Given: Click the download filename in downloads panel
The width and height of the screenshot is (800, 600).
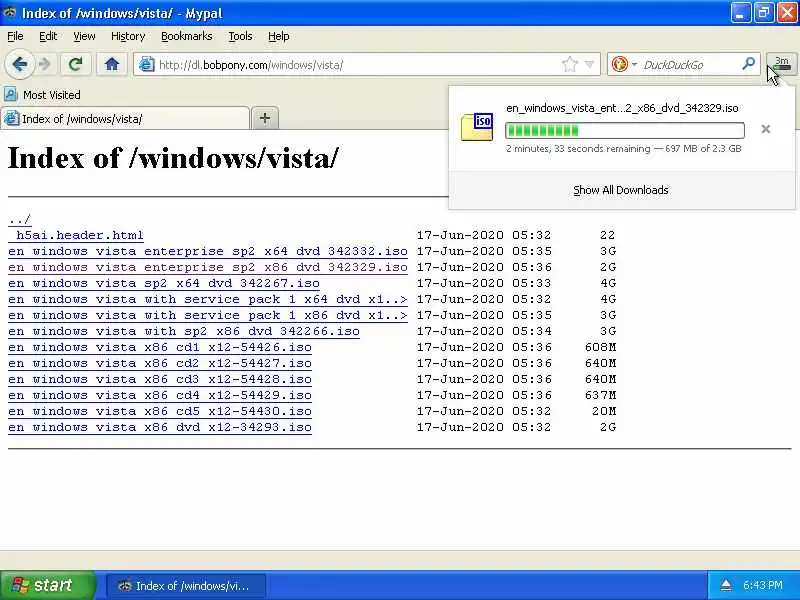Looking at the screenshot, I should click(622, 108).
